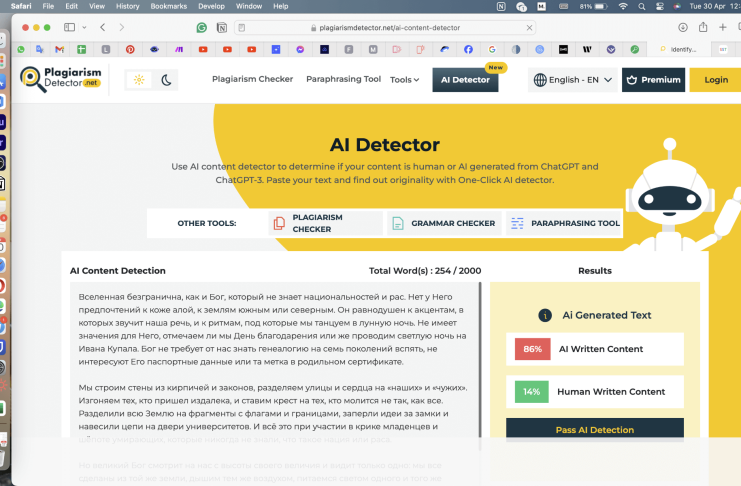This screenshot has width=741, height=486.
Task: Click the URL address field
Action: tap(385, 28)
